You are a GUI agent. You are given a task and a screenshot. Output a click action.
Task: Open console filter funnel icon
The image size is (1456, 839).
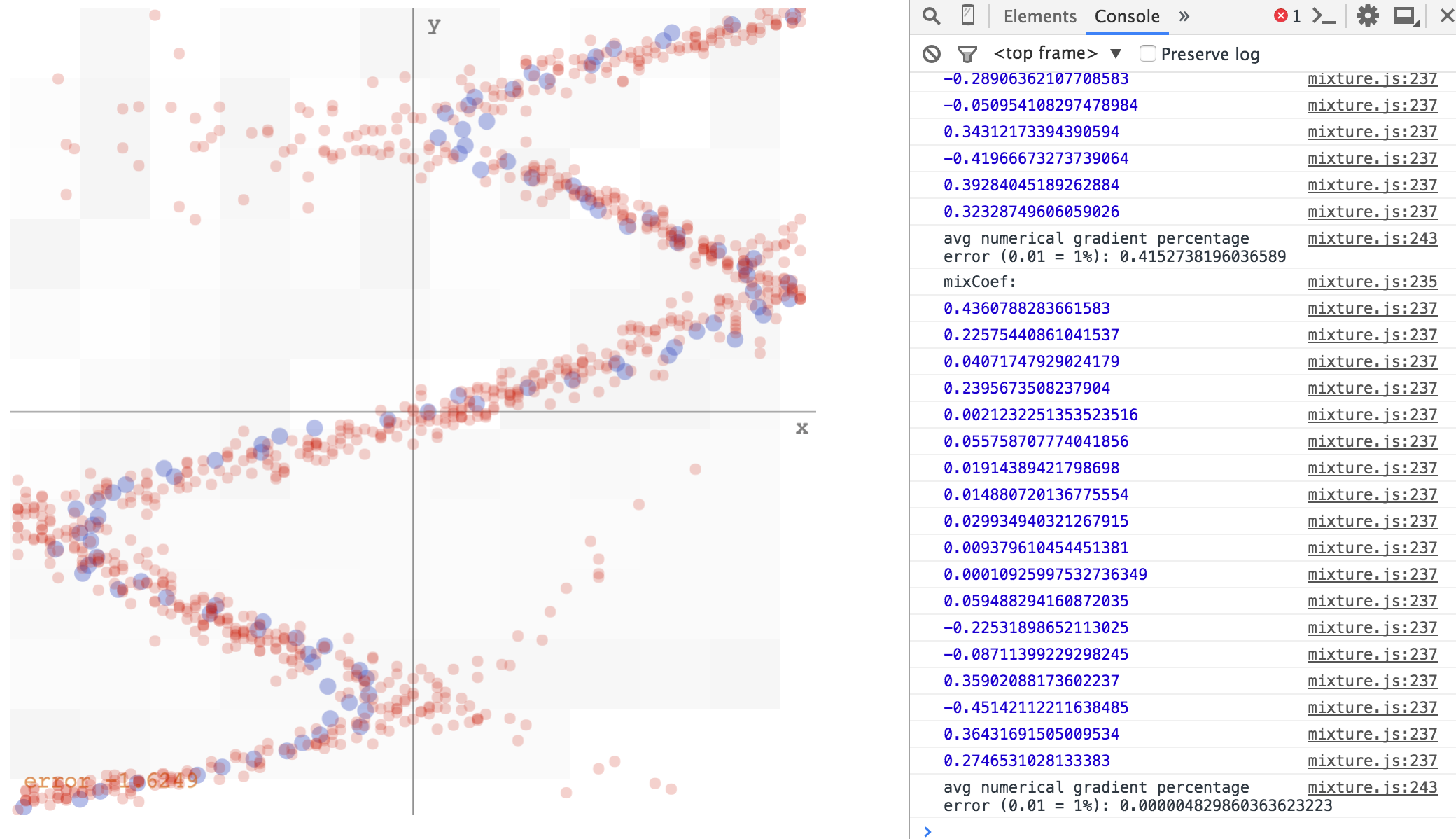[x=967, y=54]
